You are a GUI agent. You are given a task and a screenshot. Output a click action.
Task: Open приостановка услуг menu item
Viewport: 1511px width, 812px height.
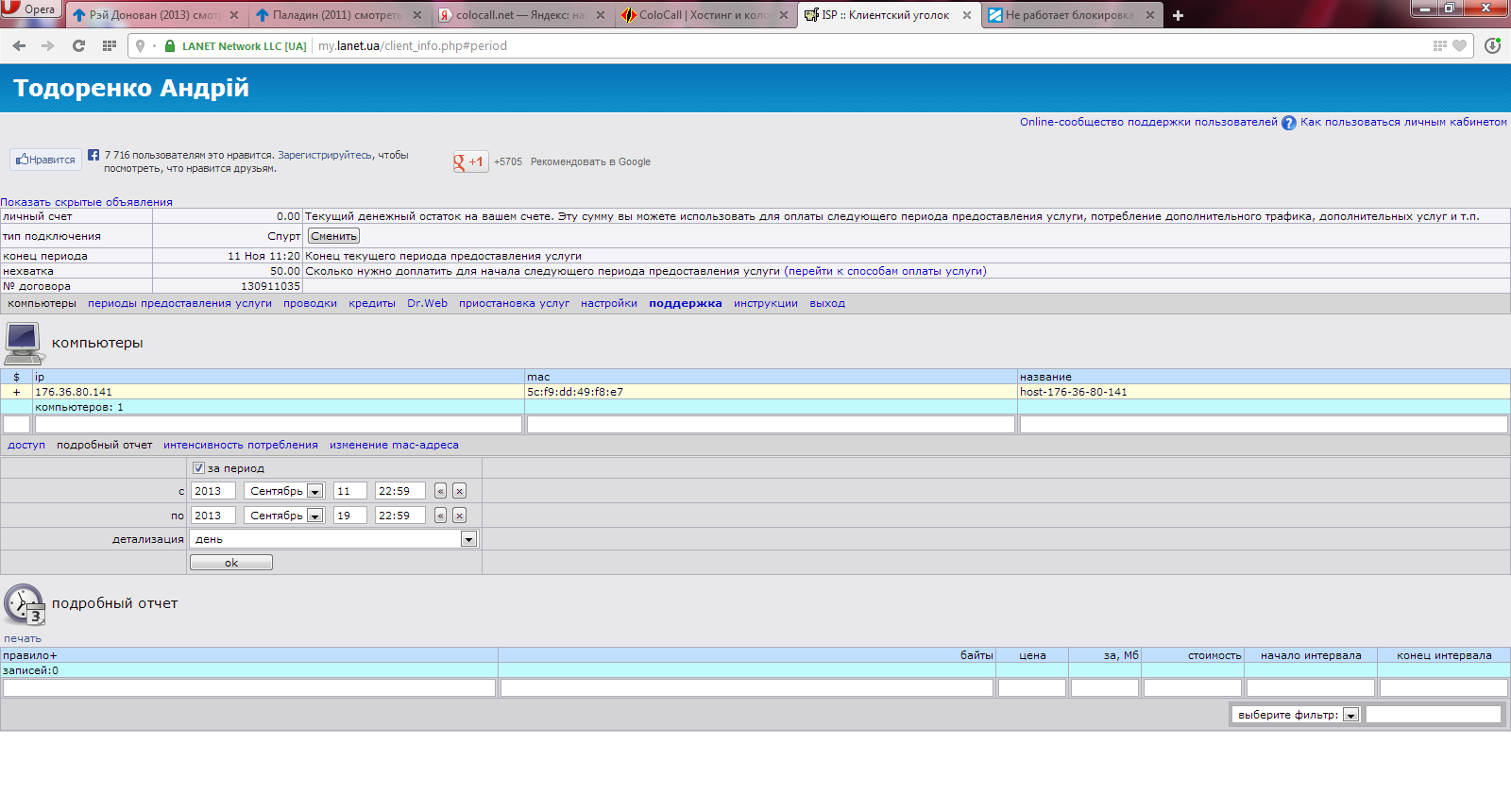click(x=514, y=303)
